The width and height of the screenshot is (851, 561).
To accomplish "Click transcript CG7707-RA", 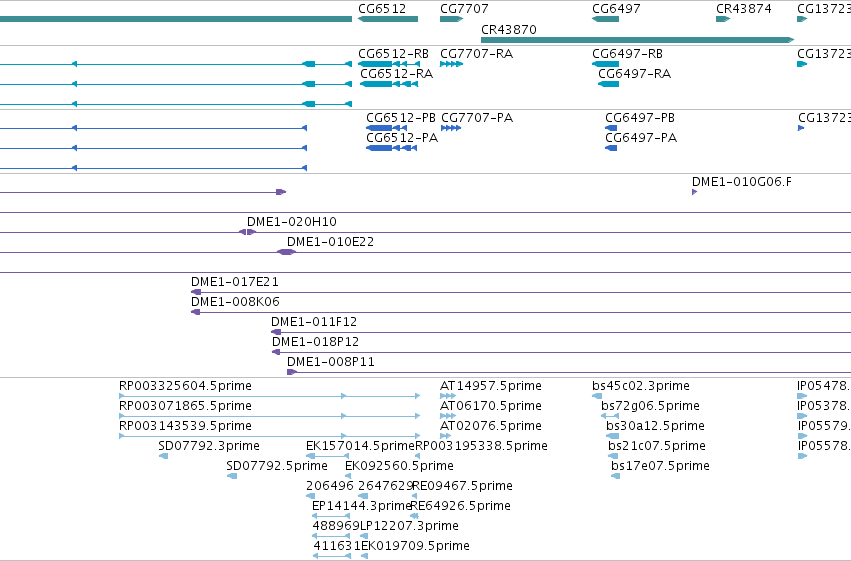I will (452, 64).
